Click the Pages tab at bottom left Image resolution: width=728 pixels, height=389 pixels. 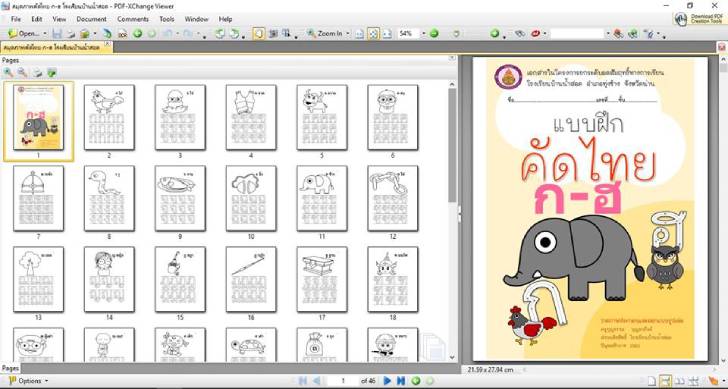10,368
